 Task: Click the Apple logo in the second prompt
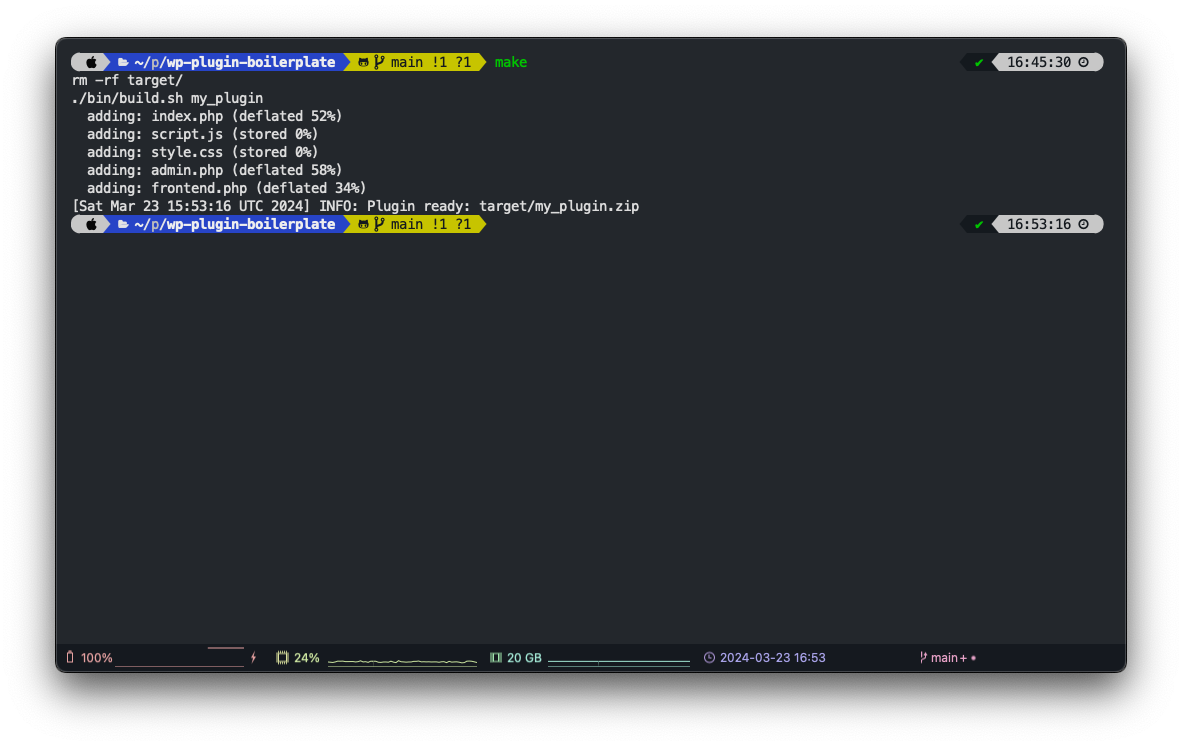pos(91,225)
